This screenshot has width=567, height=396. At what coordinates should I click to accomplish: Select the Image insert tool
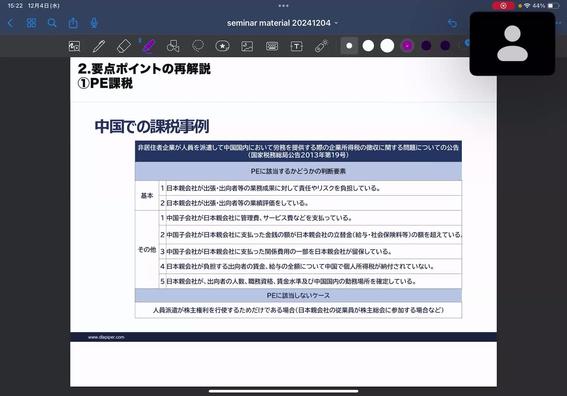(247, 46)
